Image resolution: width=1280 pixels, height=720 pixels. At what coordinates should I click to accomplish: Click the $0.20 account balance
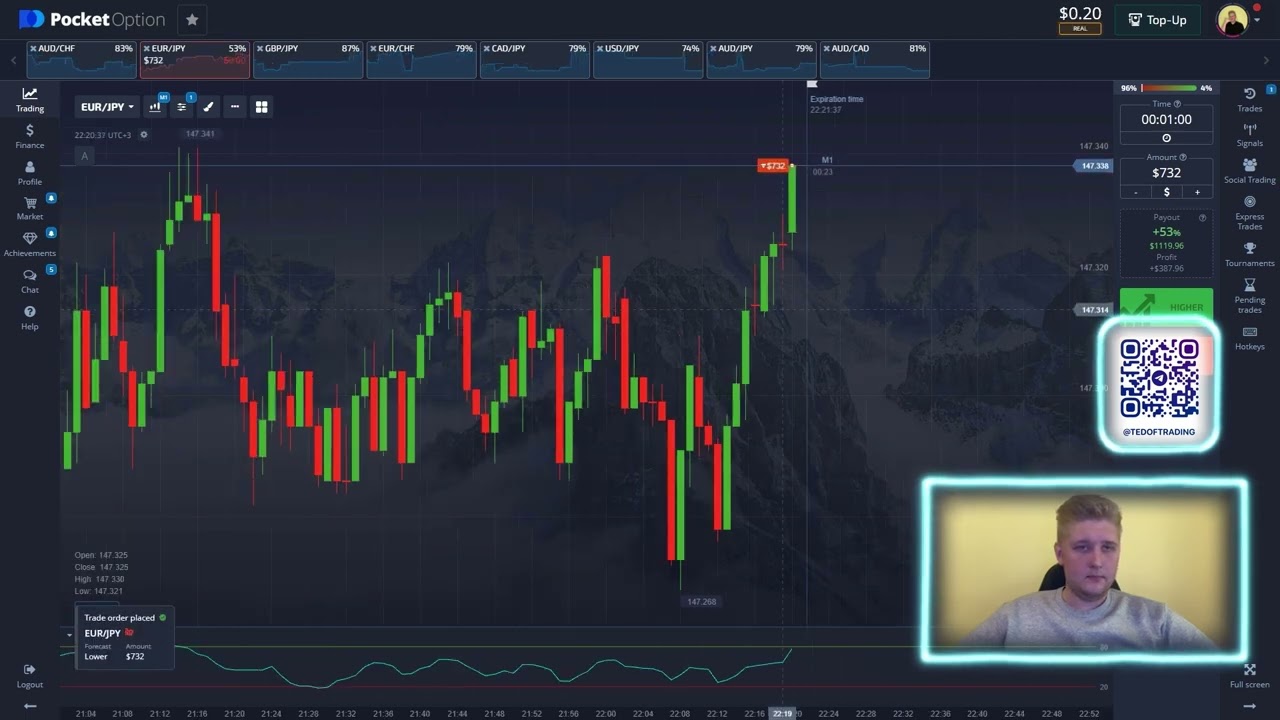click(x=1080, y=14)
